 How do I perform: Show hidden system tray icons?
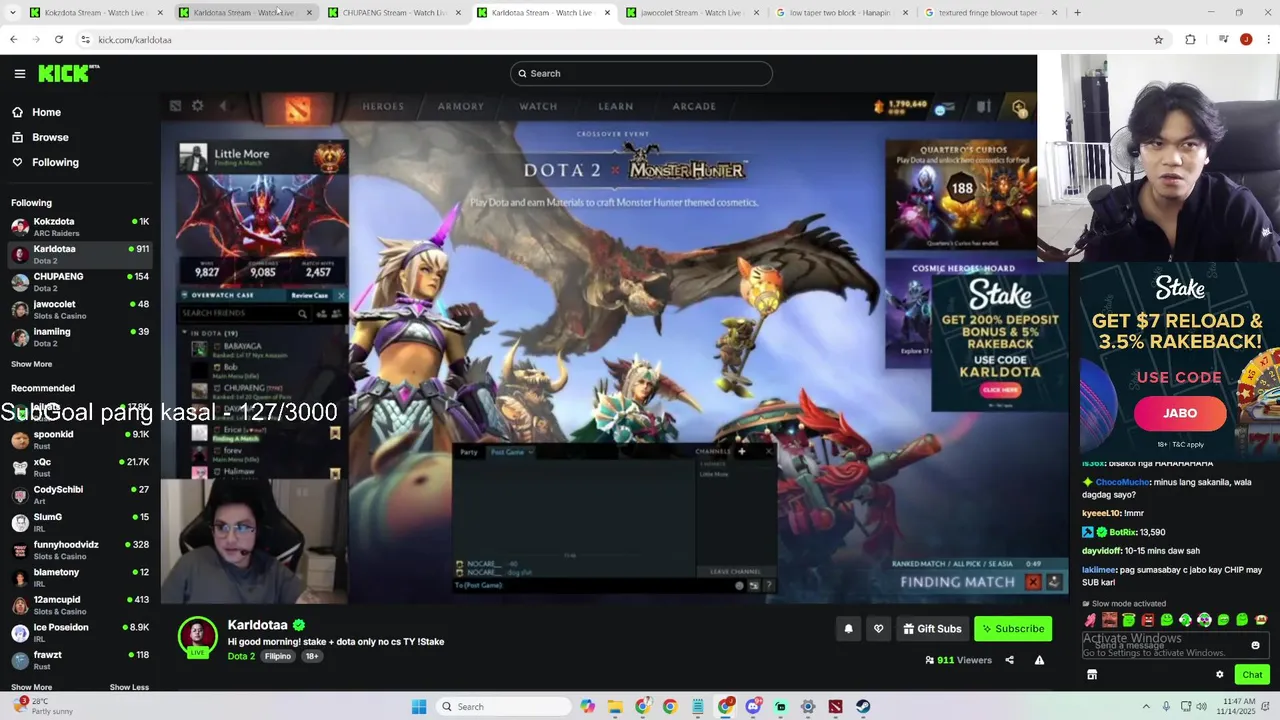click(x=1146, y=707)
